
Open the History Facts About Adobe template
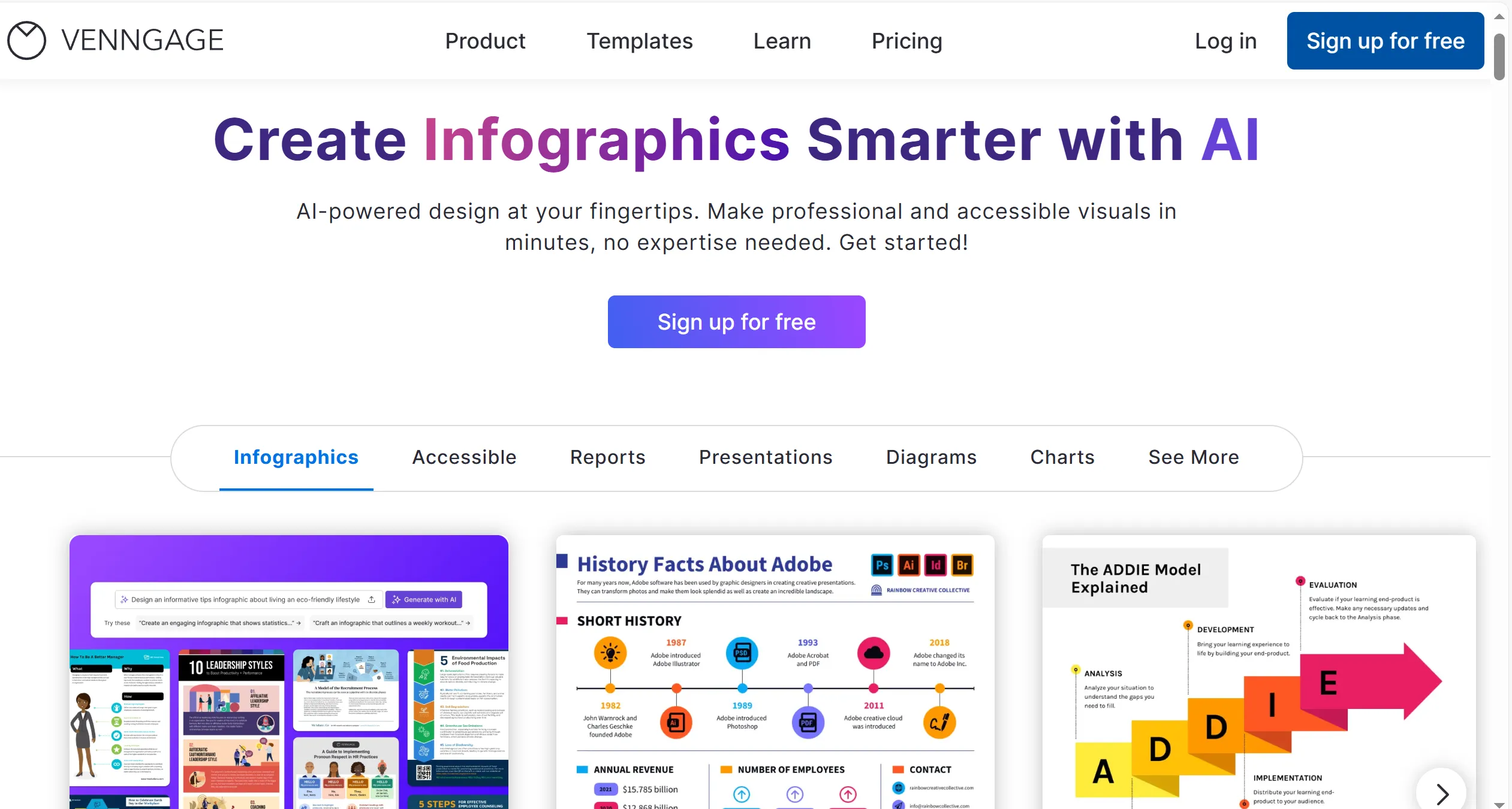[x=775, y=672]
